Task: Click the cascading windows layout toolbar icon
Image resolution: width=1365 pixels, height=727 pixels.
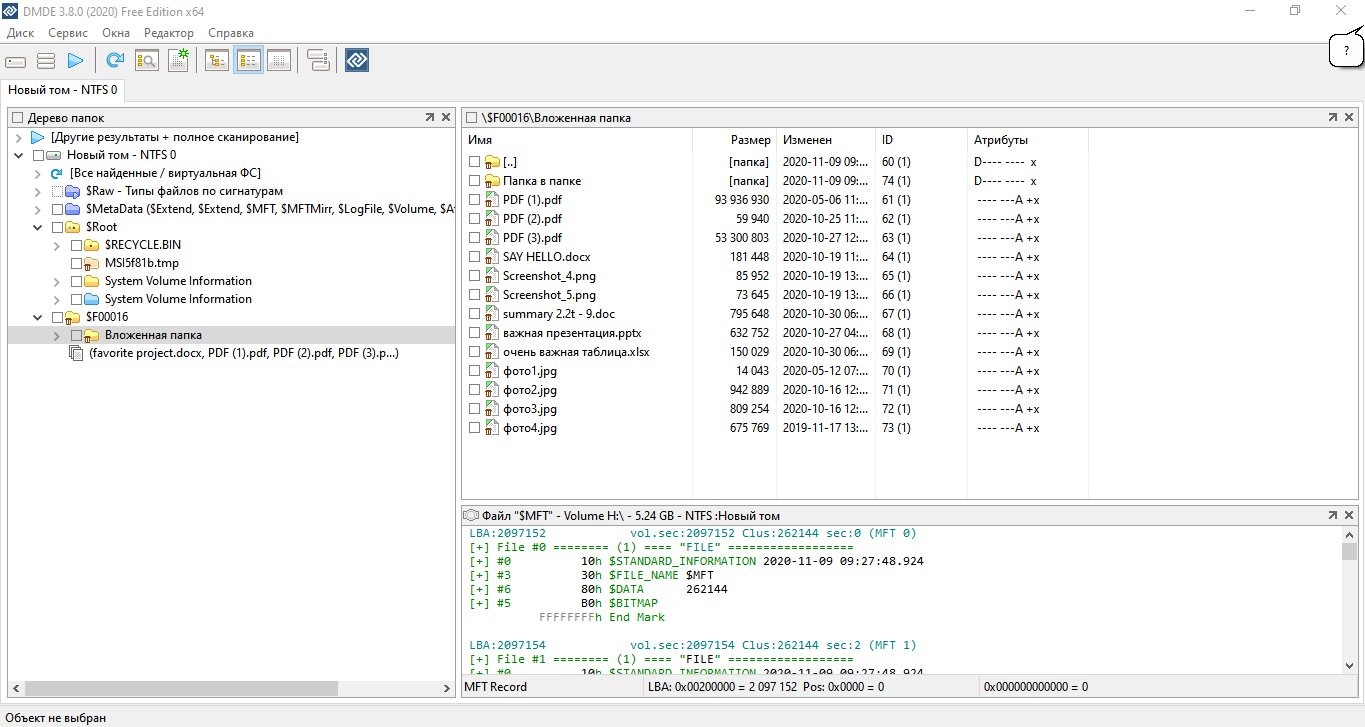Action: tap(319, 61)
